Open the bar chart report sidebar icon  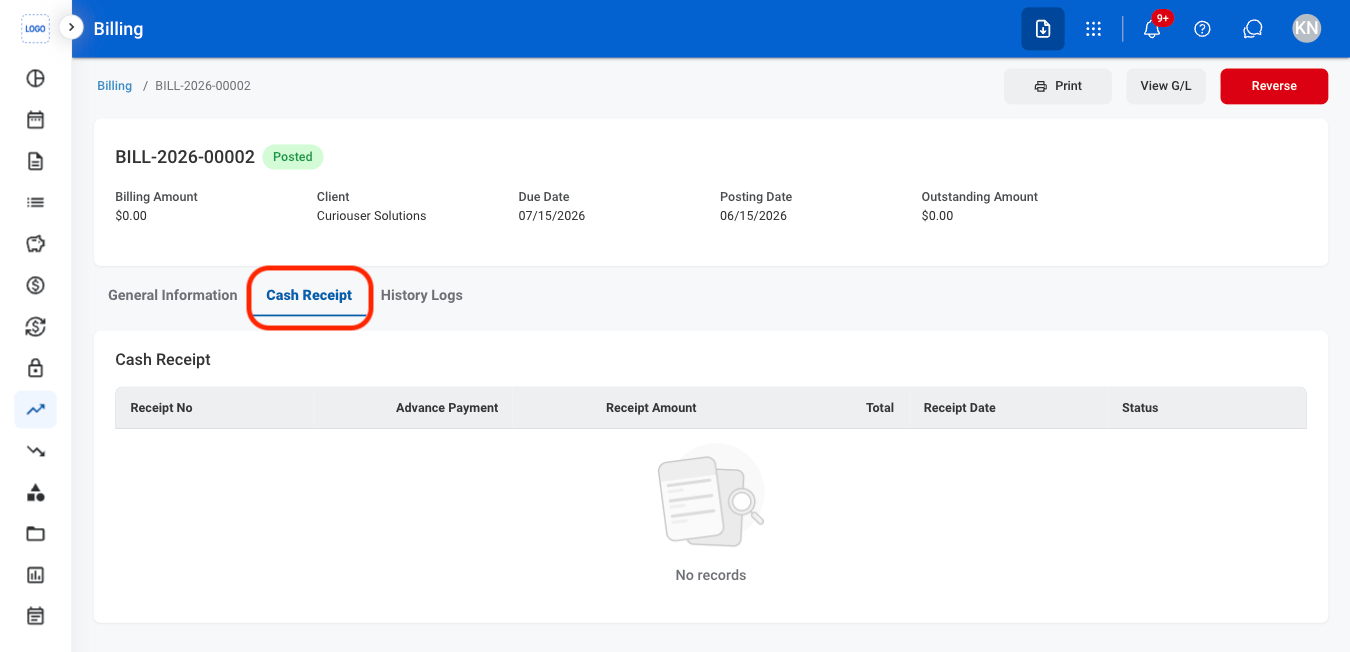[35, 575]
